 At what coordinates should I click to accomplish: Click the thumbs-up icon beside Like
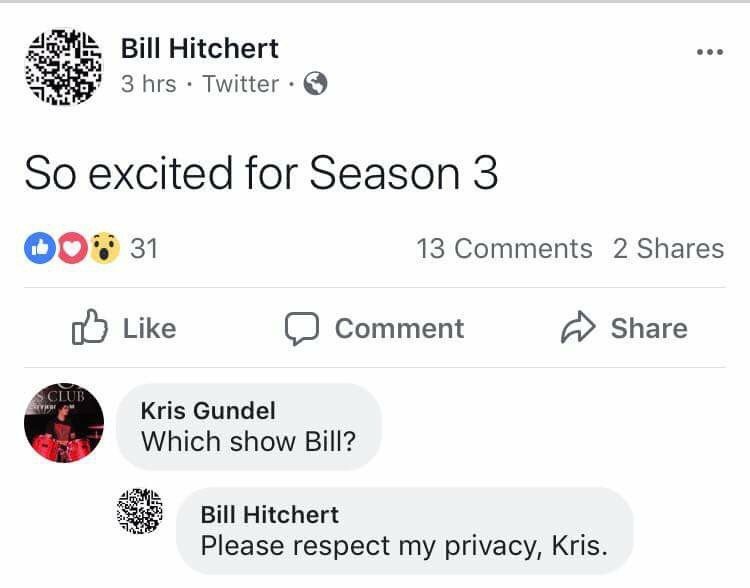pyautogui.click(x=89, y=328)
